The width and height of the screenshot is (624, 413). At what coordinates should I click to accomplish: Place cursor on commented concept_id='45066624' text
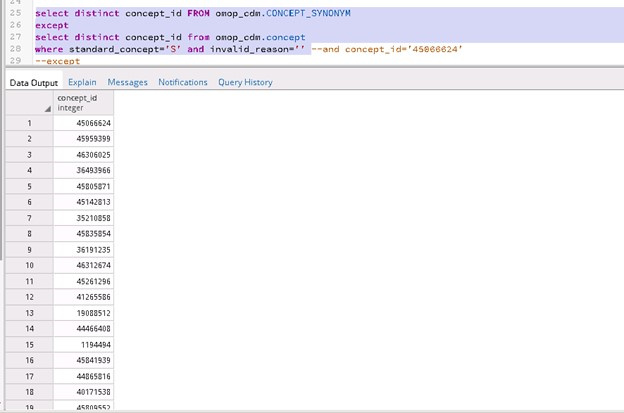(404, 49)
